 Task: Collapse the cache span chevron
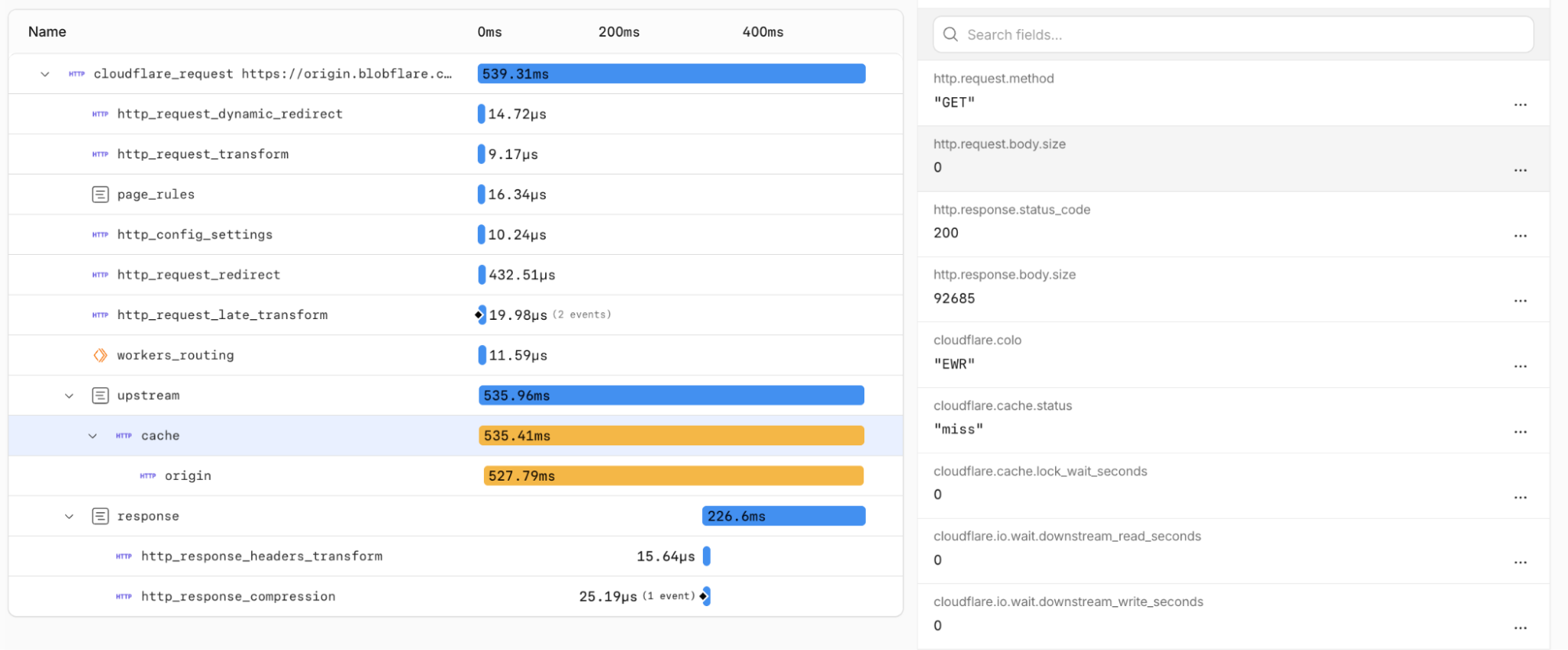click(x=93, y=436)
